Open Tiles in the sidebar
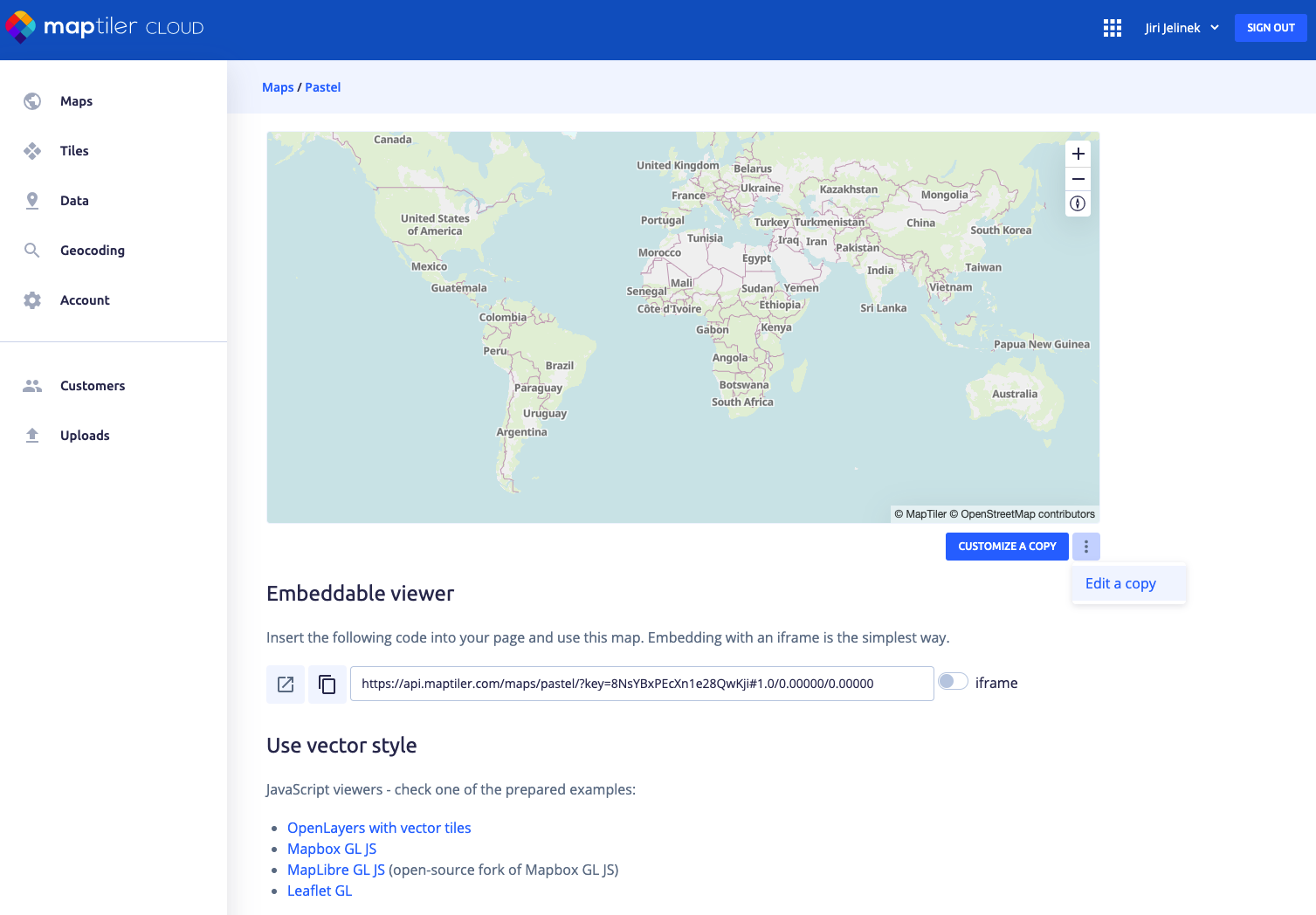 (74, 151)
